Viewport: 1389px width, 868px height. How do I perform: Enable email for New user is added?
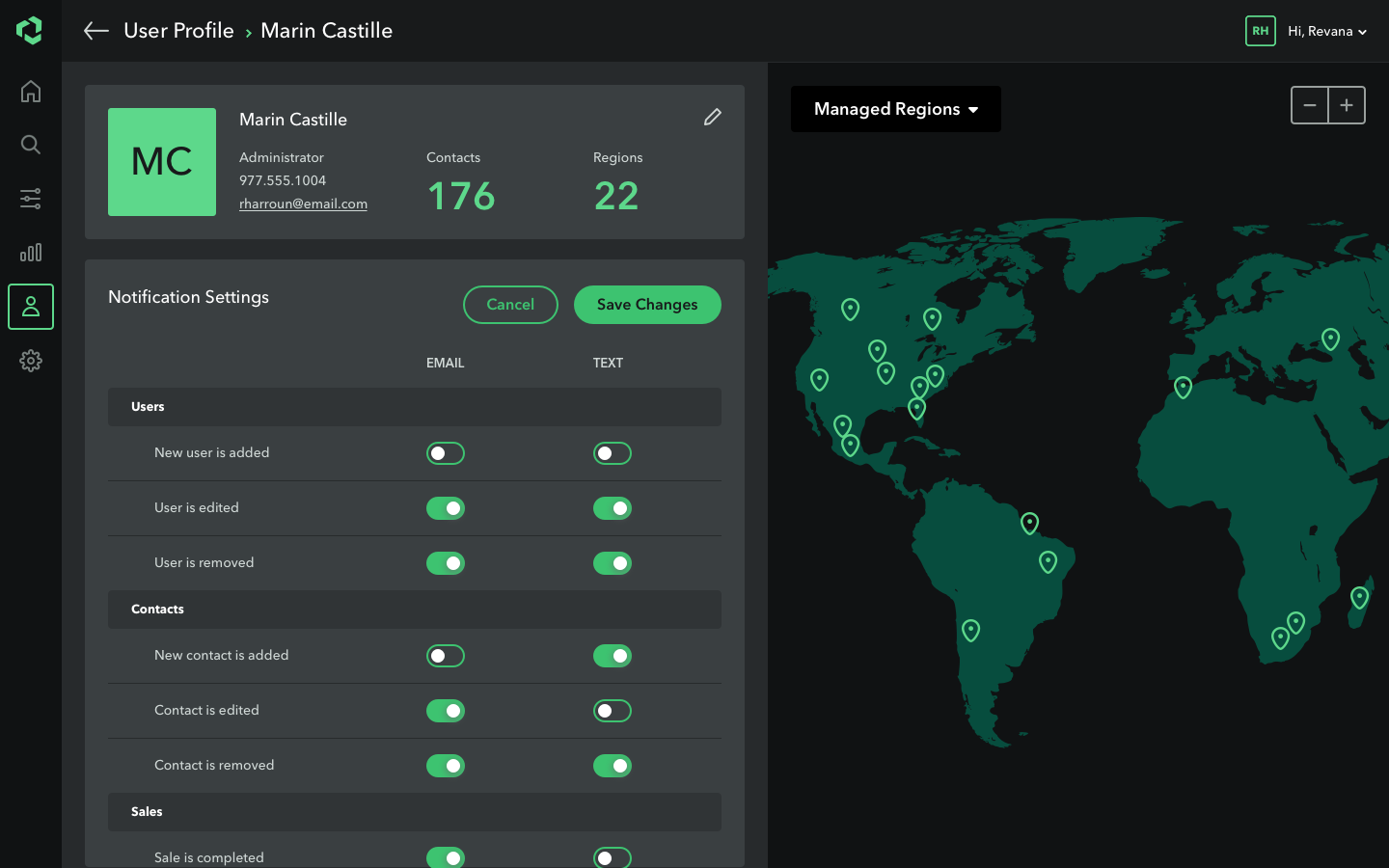coord(446,453)
